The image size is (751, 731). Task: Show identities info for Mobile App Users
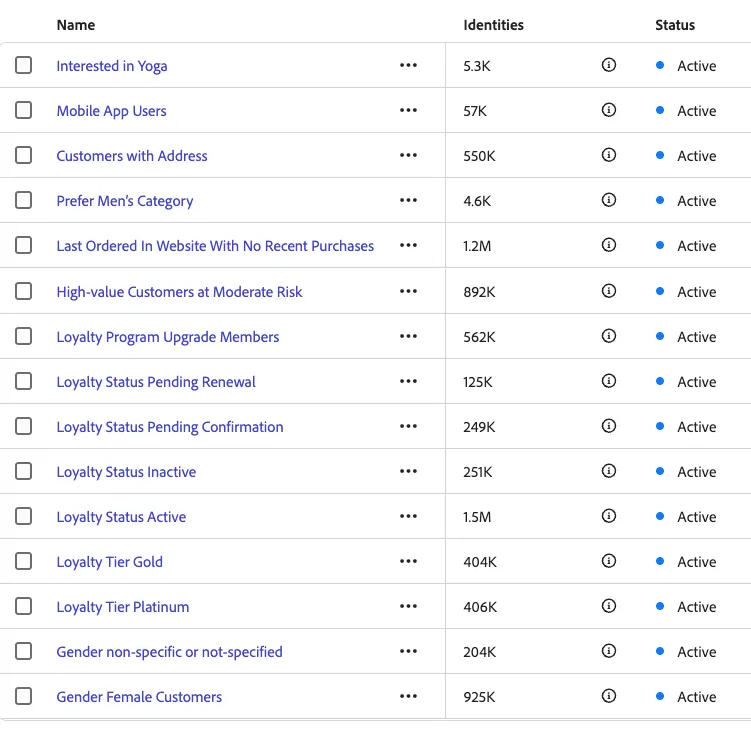point(608,110)
